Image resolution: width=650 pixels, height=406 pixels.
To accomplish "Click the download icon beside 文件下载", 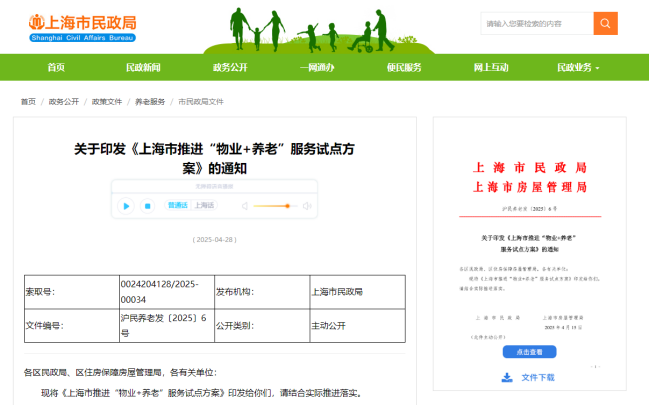I will point(507,377).
